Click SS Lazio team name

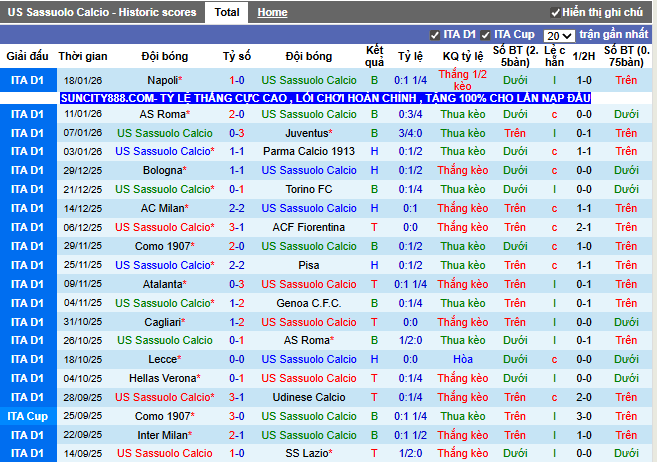307,453
